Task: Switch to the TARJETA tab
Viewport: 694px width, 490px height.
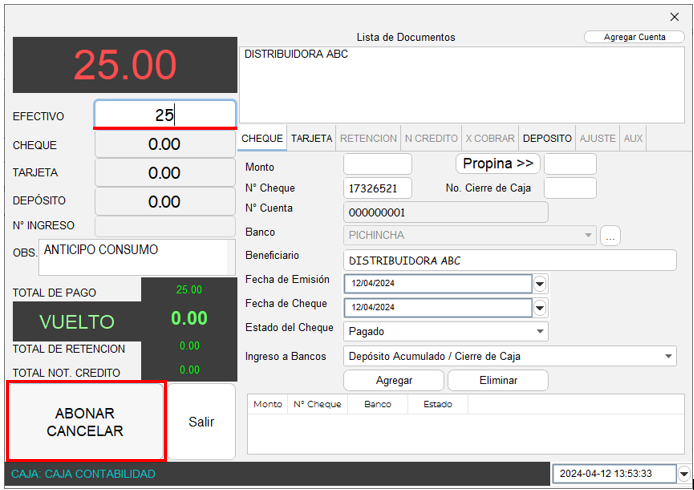Action: (x=312, y=139)
